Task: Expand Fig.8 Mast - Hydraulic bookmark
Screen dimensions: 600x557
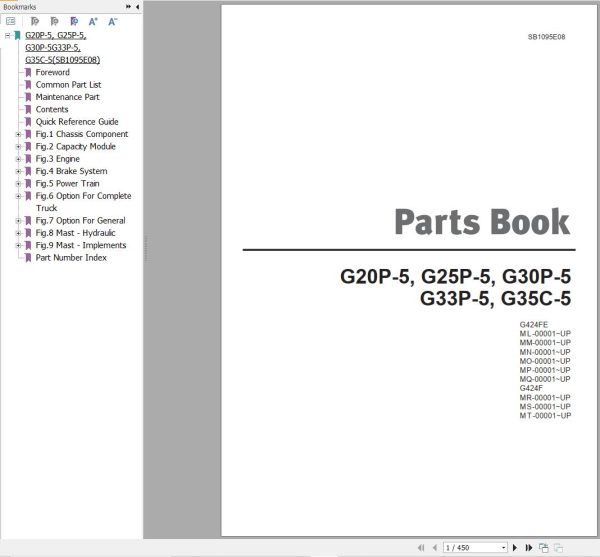Action: coord(18,233)
